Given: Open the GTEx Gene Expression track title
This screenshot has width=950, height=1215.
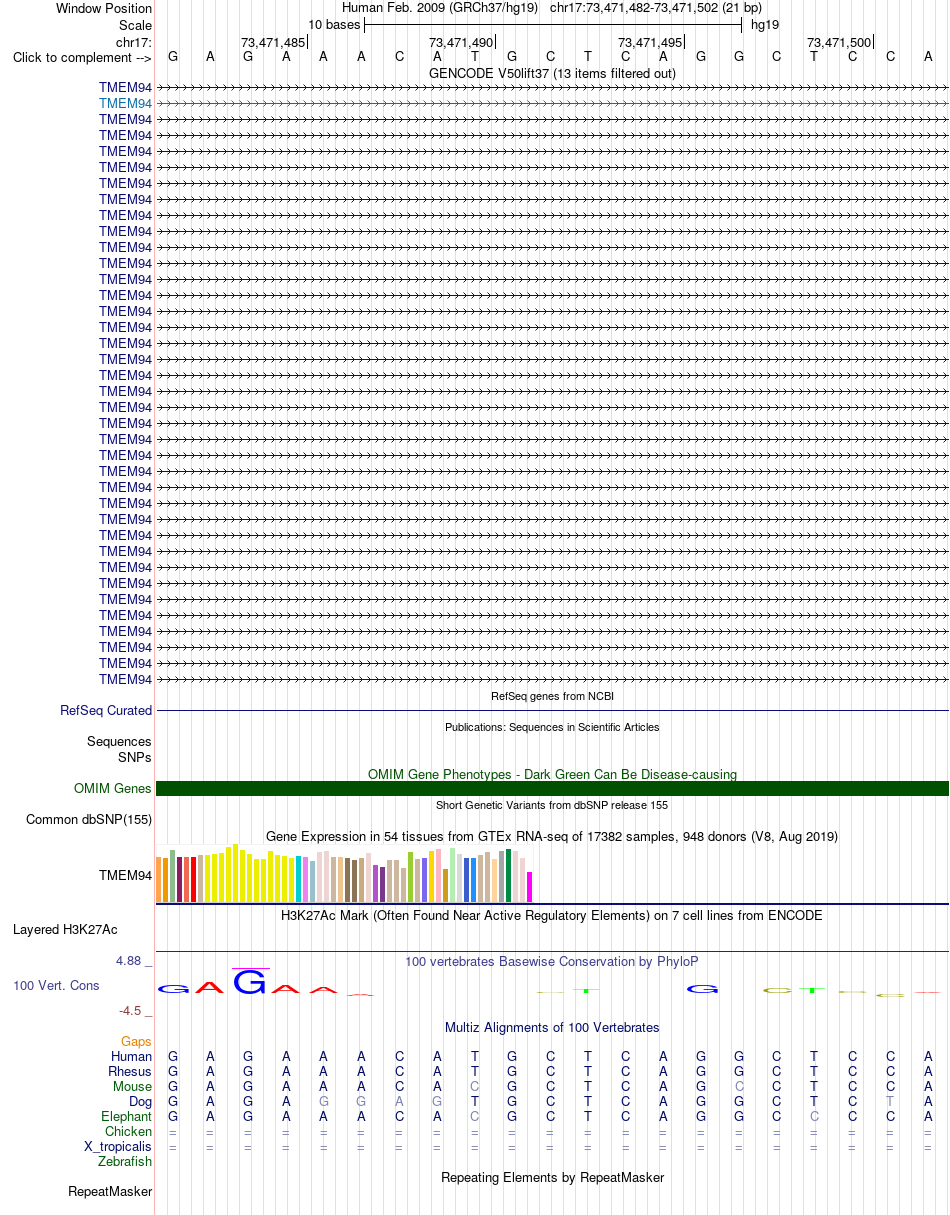Looking at the screenshot, I should point(552,836).
